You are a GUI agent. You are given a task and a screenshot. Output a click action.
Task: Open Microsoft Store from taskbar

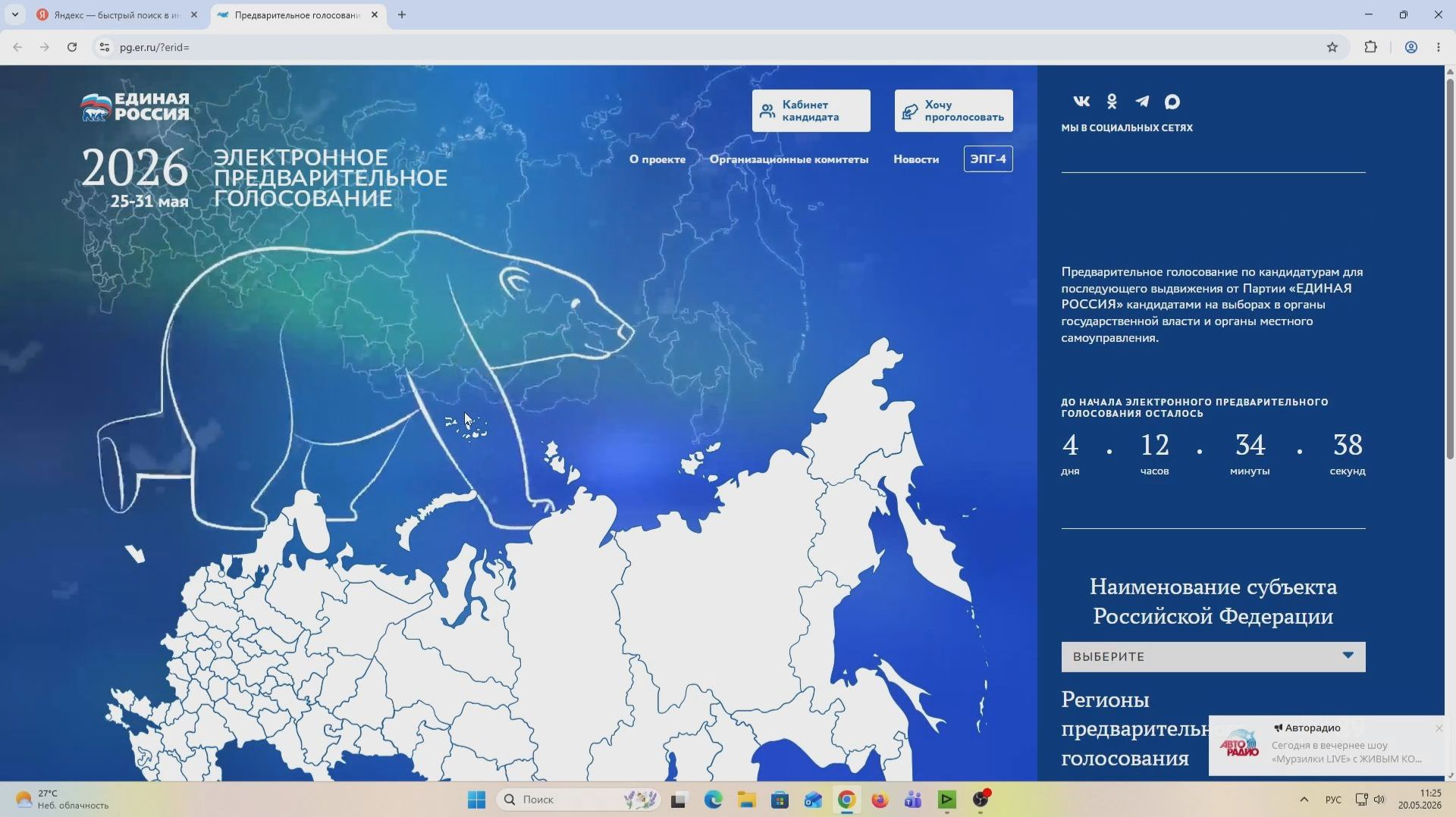coord(780,800)
